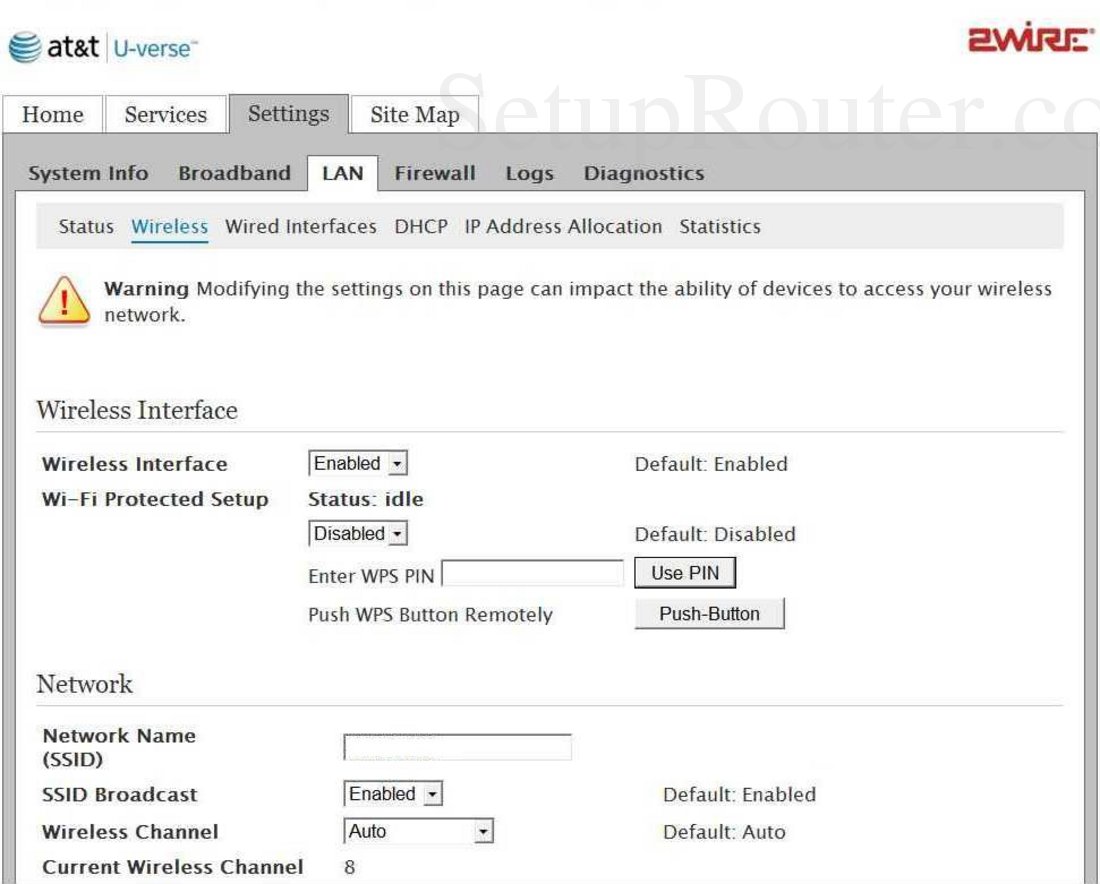Click the Network Name SSID field
Image resolution: width=1100 pixels, height=884 pixels.
(x=455, y=745)
